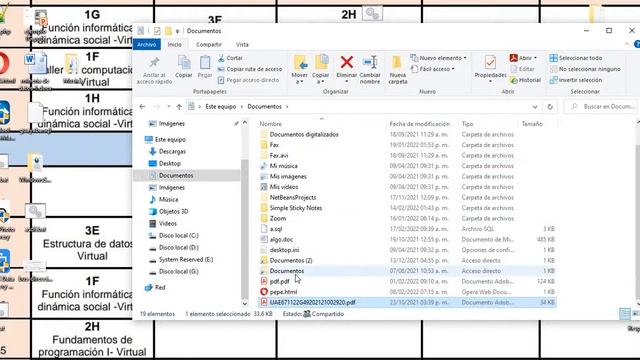Sort by Fecha de modificación column
640x360 pixels.
tap(420, 124)
